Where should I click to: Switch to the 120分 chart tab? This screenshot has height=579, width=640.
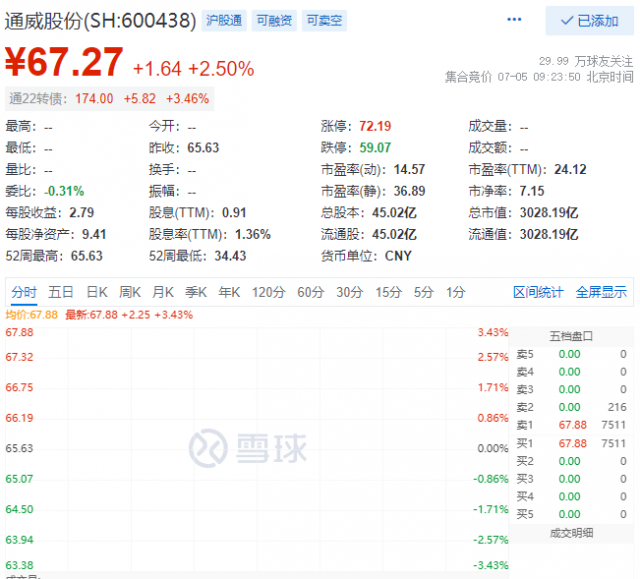[x=268, y=292]
